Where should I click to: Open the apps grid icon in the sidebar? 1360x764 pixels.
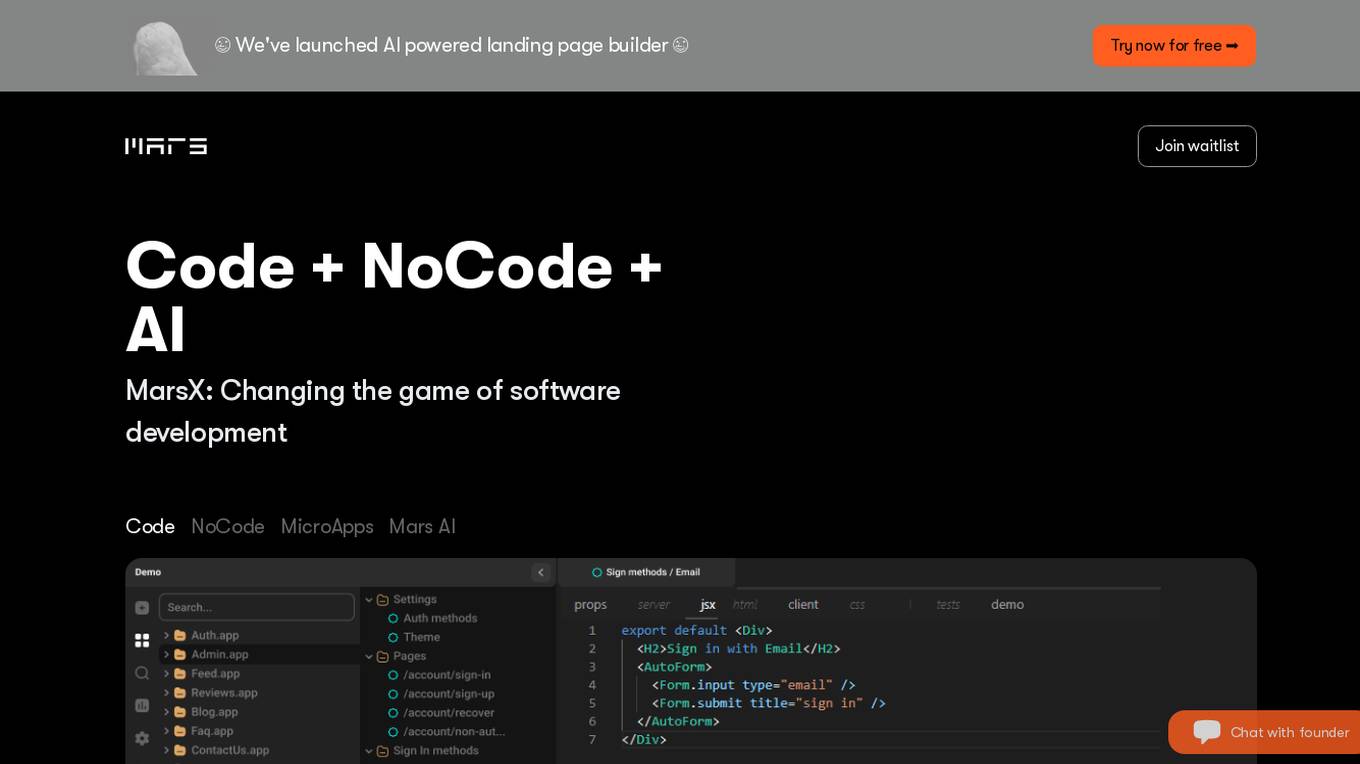click(142, 640)
